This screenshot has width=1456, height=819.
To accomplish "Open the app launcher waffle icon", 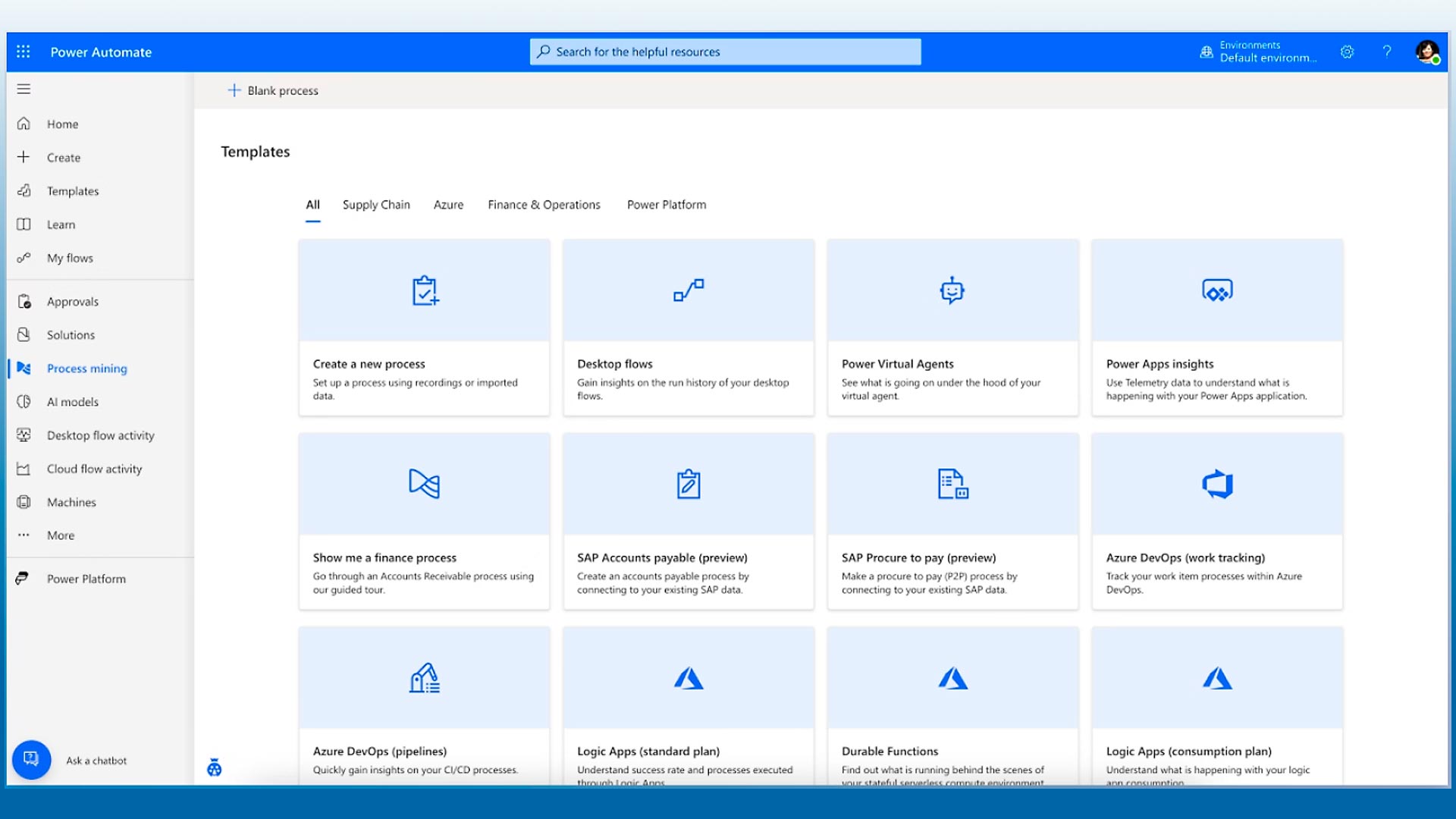I will [24, 52].
